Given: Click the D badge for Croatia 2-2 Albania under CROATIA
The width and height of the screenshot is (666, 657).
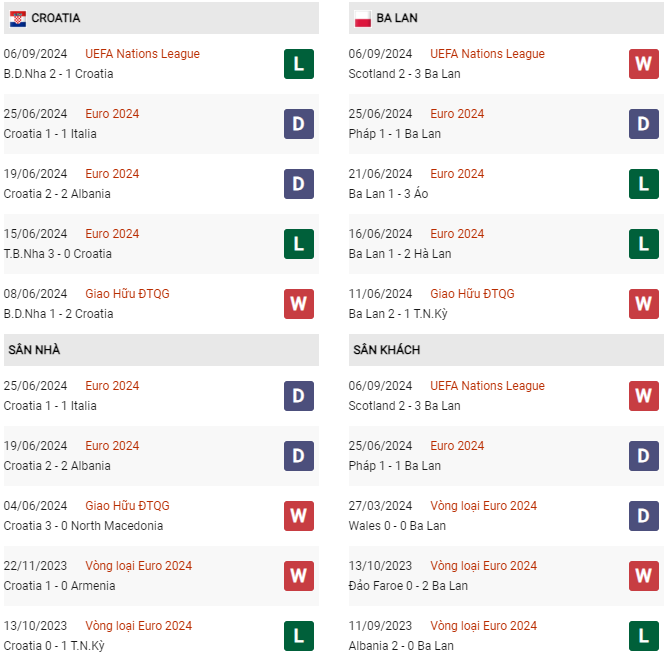Looking at the screenshot, I should point(299,184).
